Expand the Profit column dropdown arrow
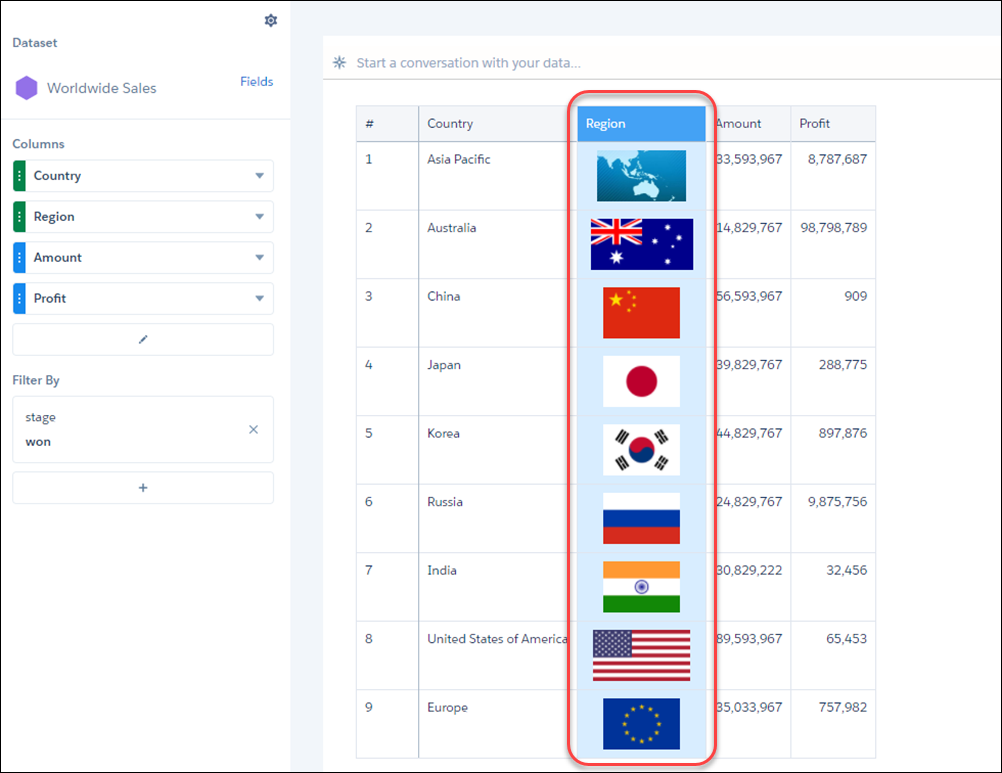Screen dimensions: 1002x773 259,298
